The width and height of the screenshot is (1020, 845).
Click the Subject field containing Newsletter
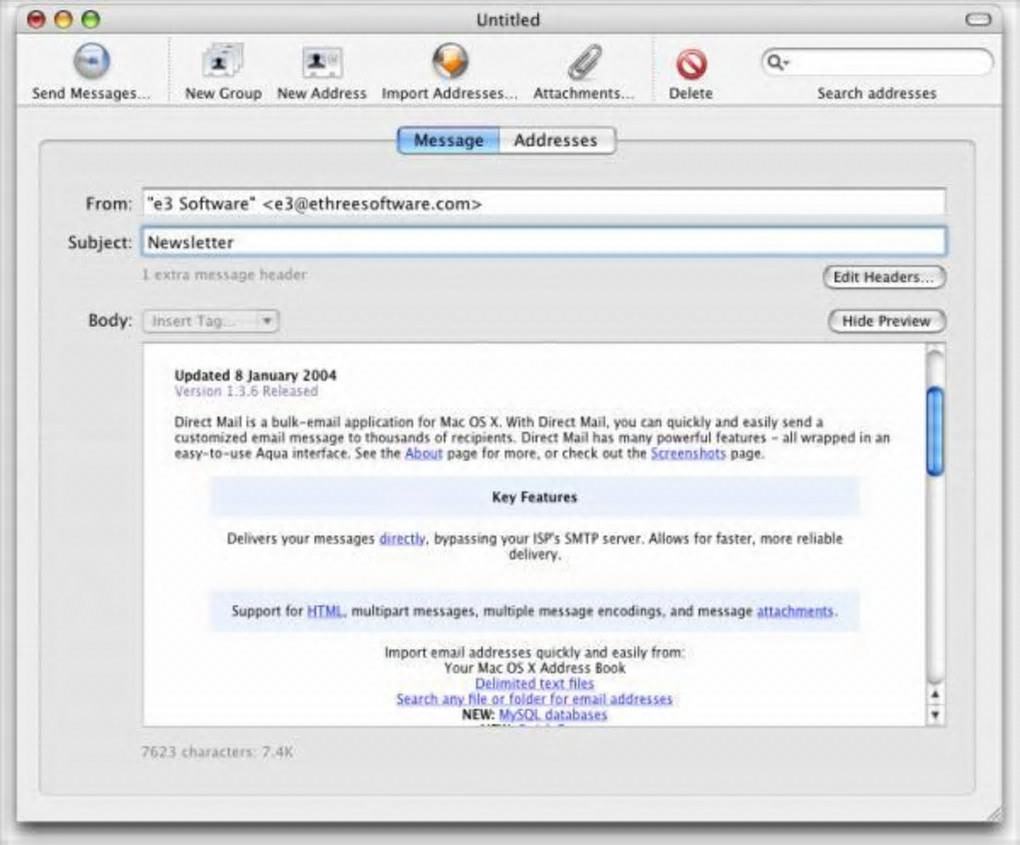[x=544, y=242]
